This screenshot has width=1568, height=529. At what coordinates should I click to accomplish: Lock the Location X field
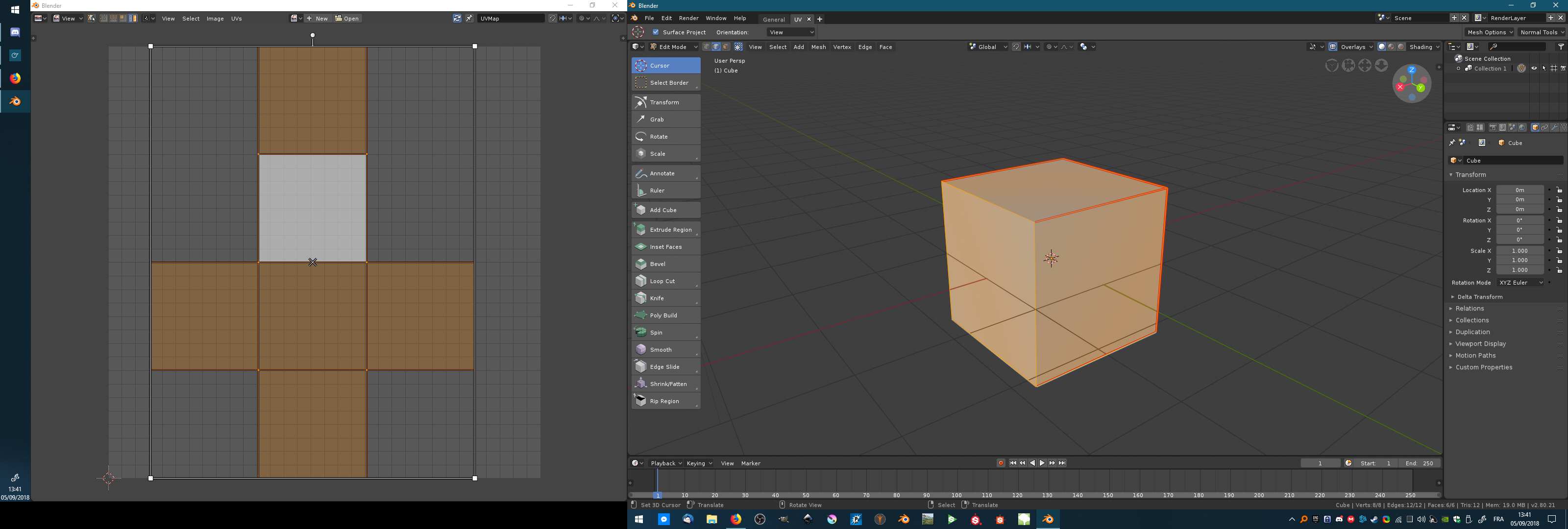(1560, 190)
